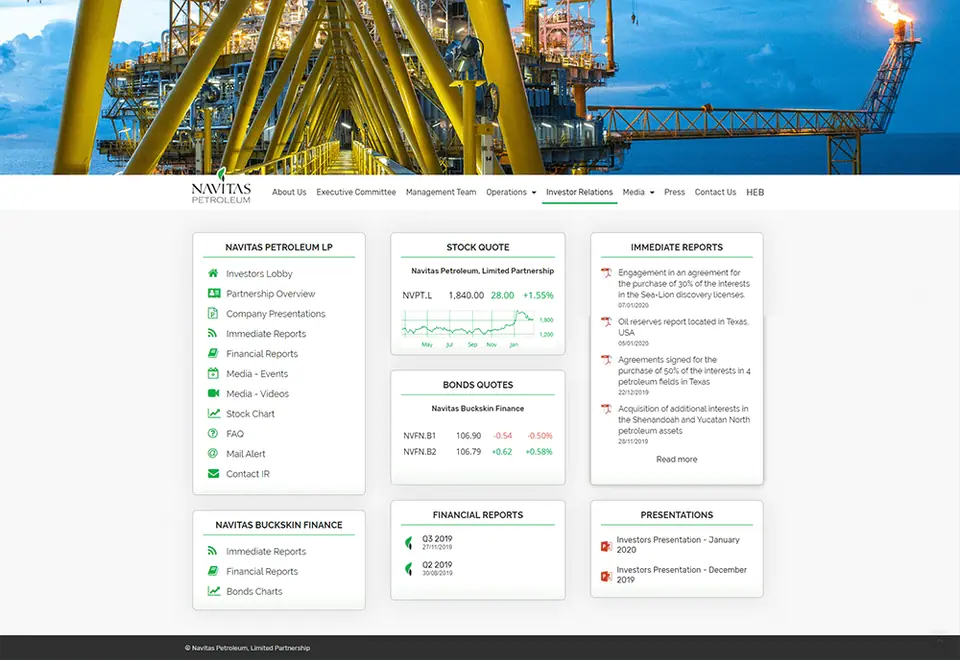
Task: Click the chart icon beside Bonds Charts
Action: pos(214,591)
